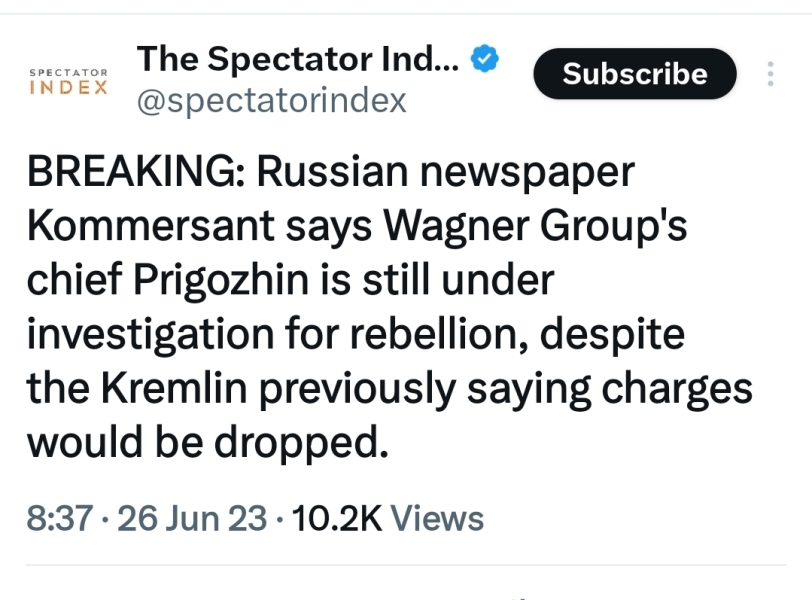Click the blue verified checkmark badge
The image size is (812, 600).
(485, 60)
